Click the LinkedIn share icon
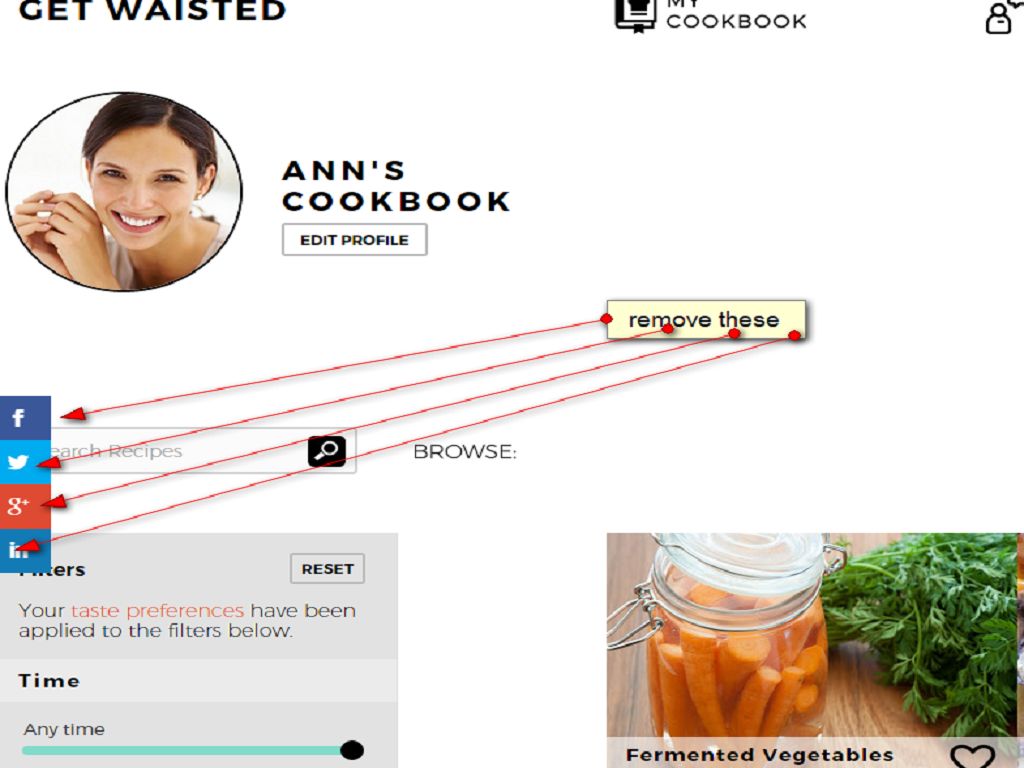Image resolution: width=1024 pixels, height=768 pixels. 25,550
